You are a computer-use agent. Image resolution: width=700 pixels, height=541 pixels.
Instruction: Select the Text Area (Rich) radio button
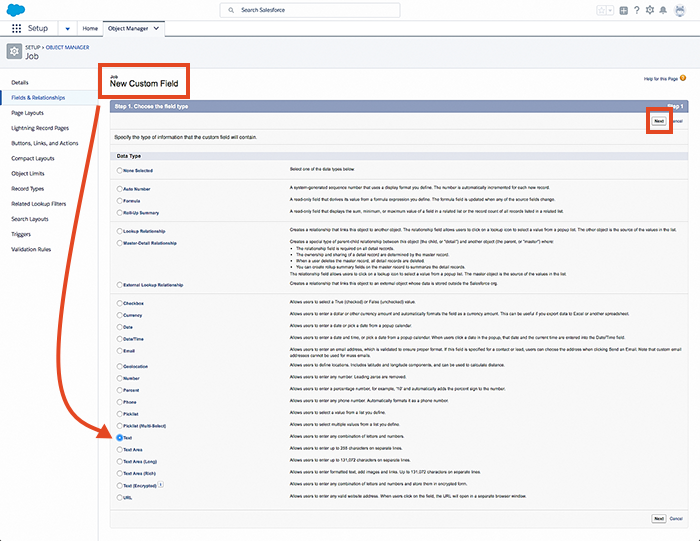coord(120,473)
